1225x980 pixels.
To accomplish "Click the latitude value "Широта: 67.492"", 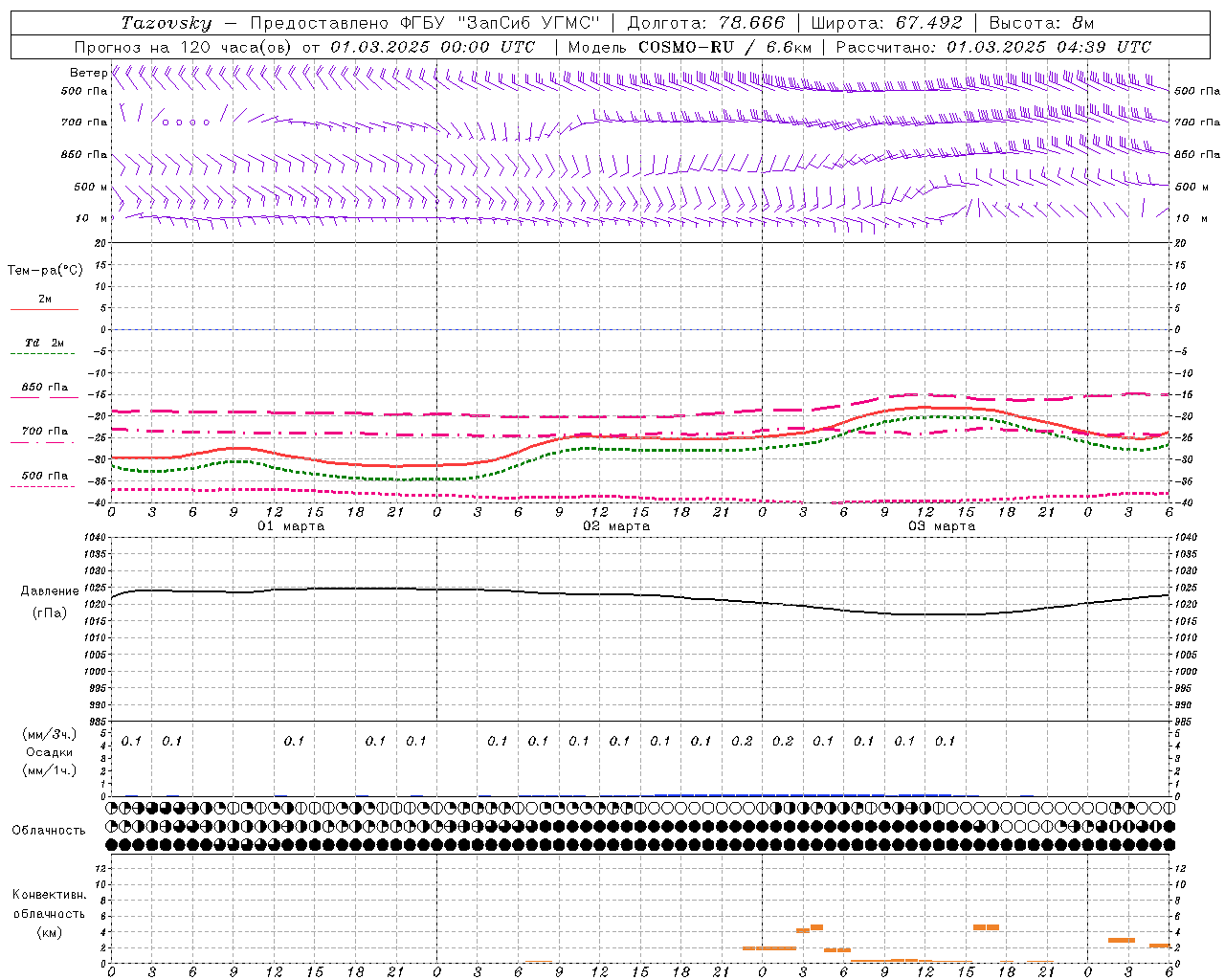I will pyautogui.click(x=886, y=23).
